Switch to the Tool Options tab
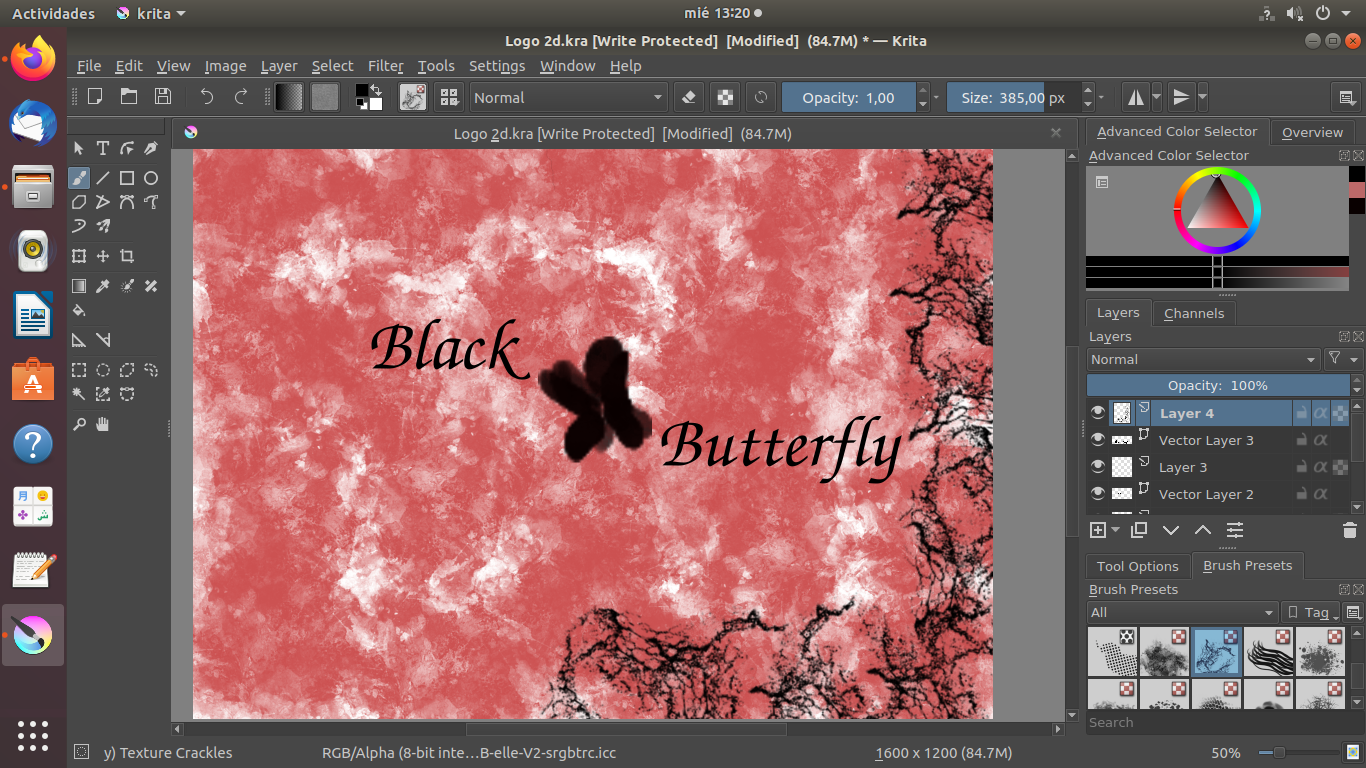Viewport: 1366px width, 768px height. [x=1138, y=566]
